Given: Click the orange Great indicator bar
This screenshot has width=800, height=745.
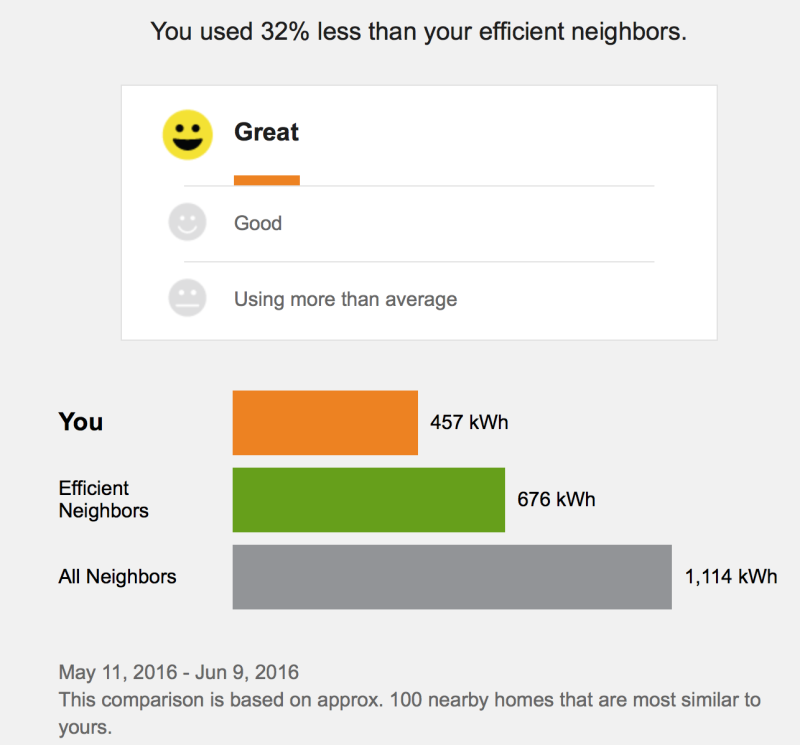Looking at the screenshot, I should [x=266, y=180].
